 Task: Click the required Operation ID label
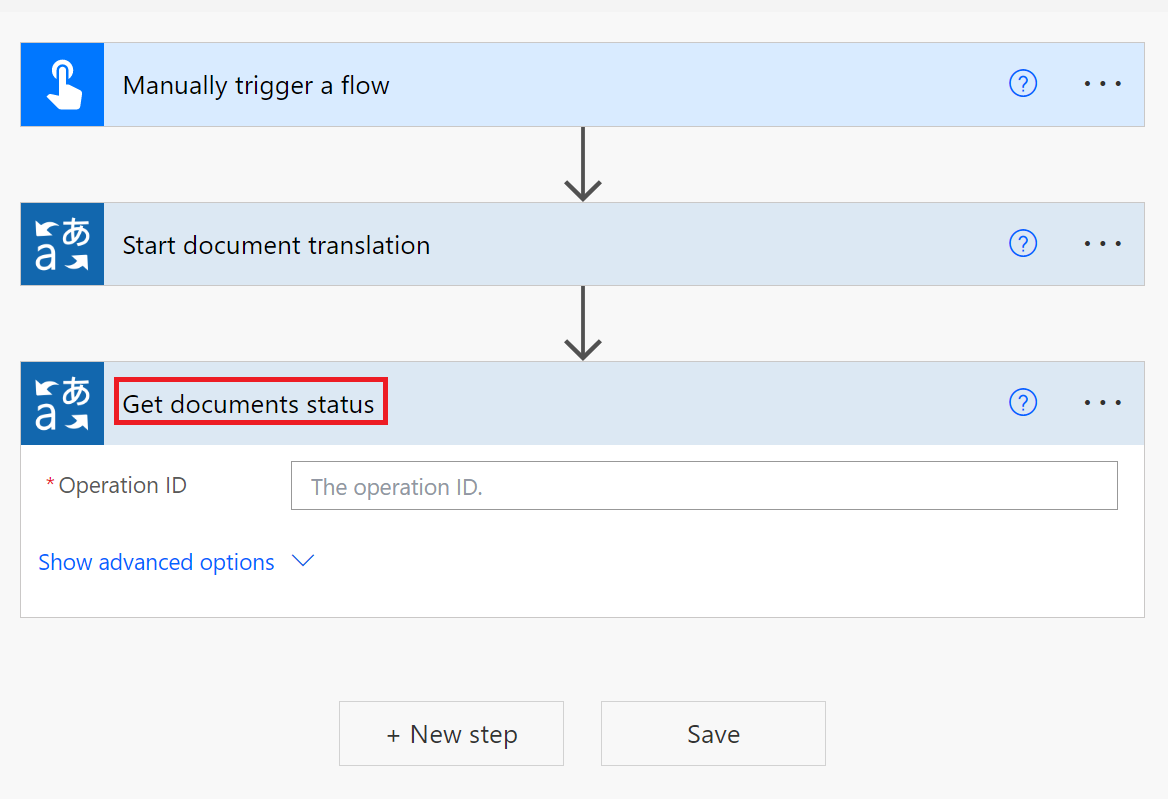point(121,485)
